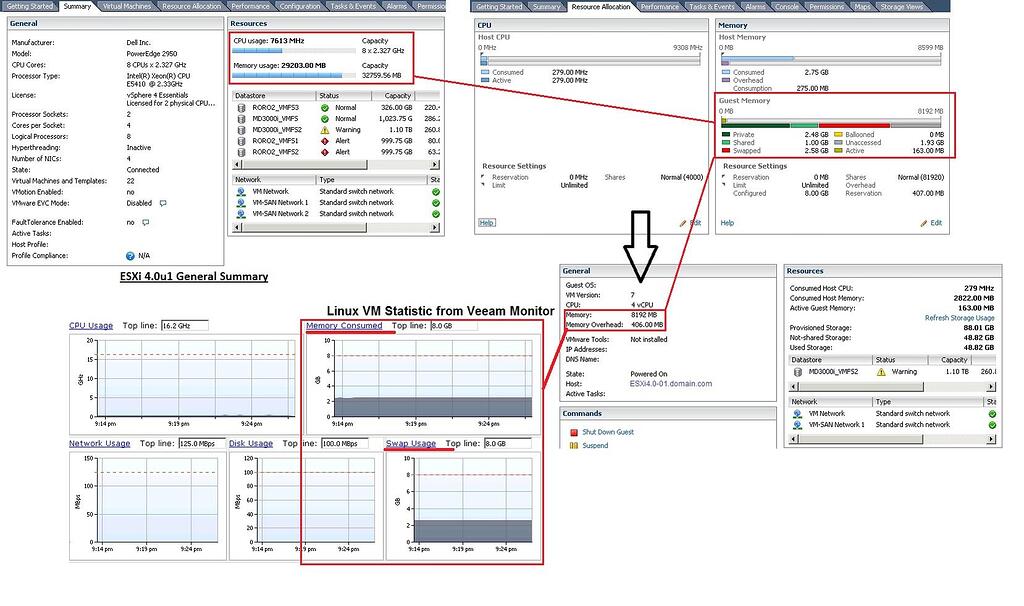Select the RORO2_VMFS3 datastore icon

click(241, 107)
